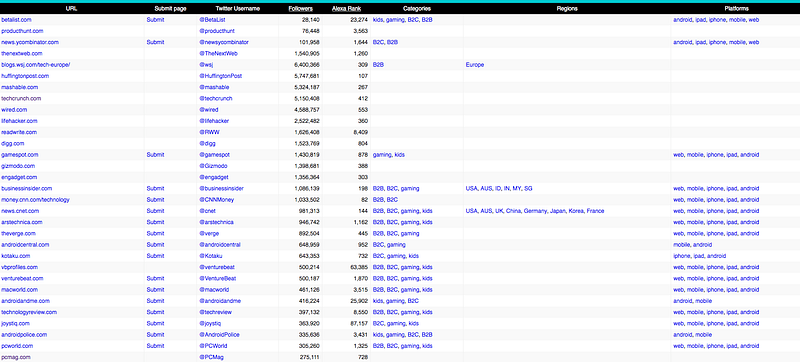Open techcrunch.com link
This screenshot has width=800, height=362.
pos(21,98)
